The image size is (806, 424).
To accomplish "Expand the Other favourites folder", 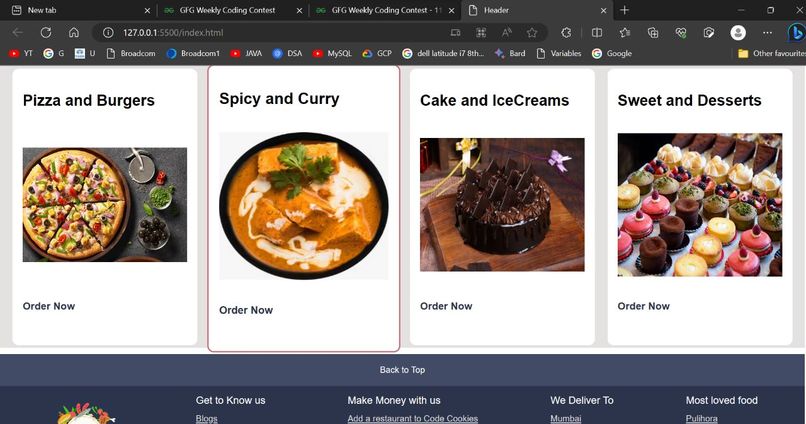I will click(x=771, y=53).
